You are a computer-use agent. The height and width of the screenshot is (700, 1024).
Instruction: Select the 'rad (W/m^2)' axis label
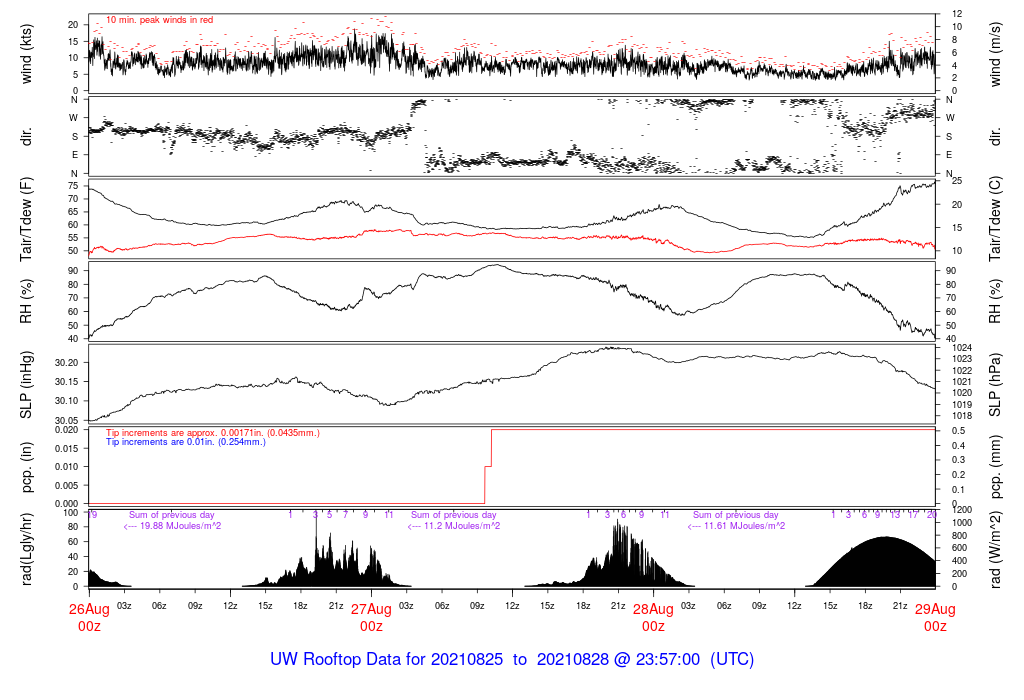point(995,549)
